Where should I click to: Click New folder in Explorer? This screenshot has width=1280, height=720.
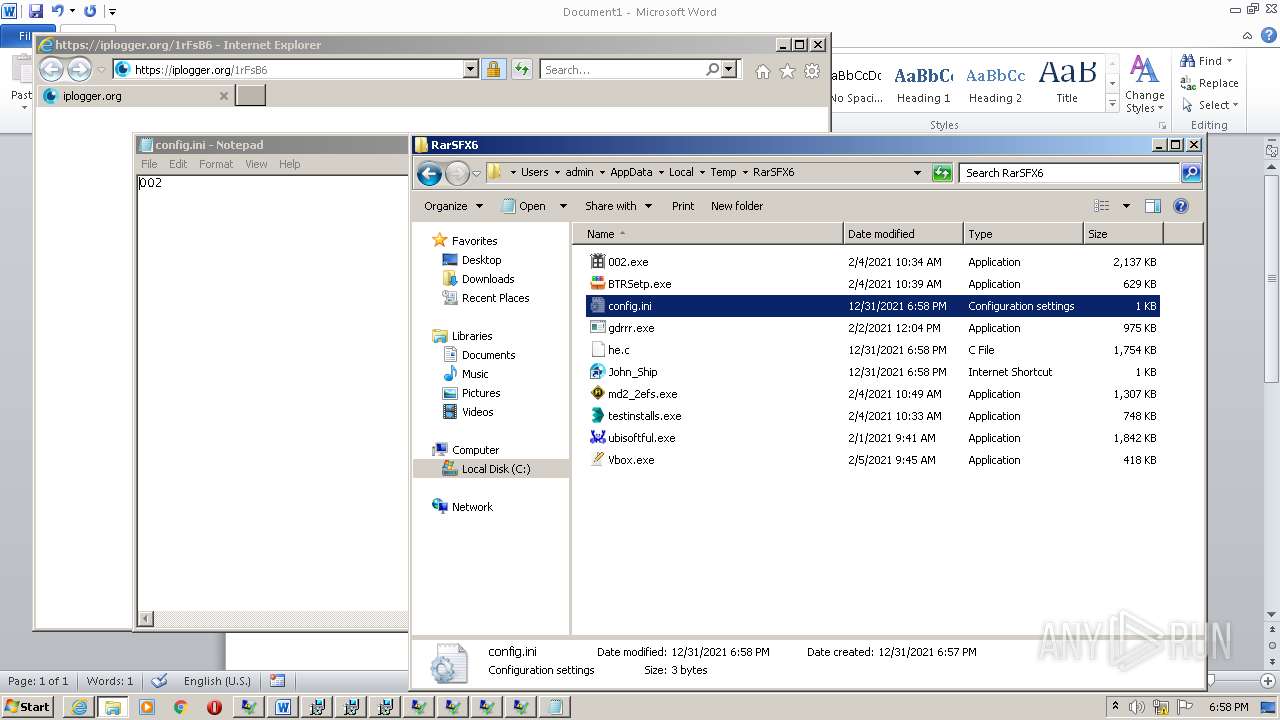tap(737, 206)
